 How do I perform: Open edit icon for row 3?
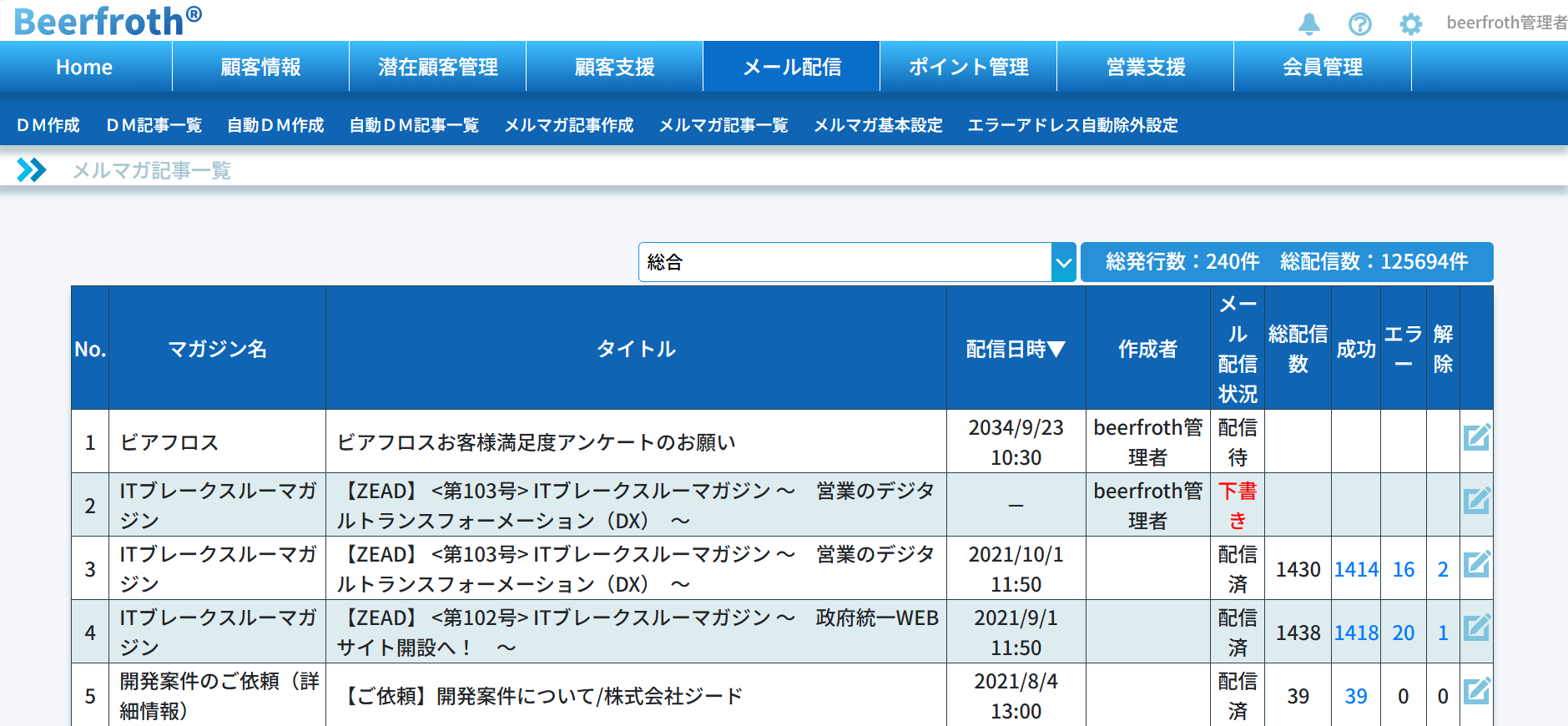(1476, 564)
